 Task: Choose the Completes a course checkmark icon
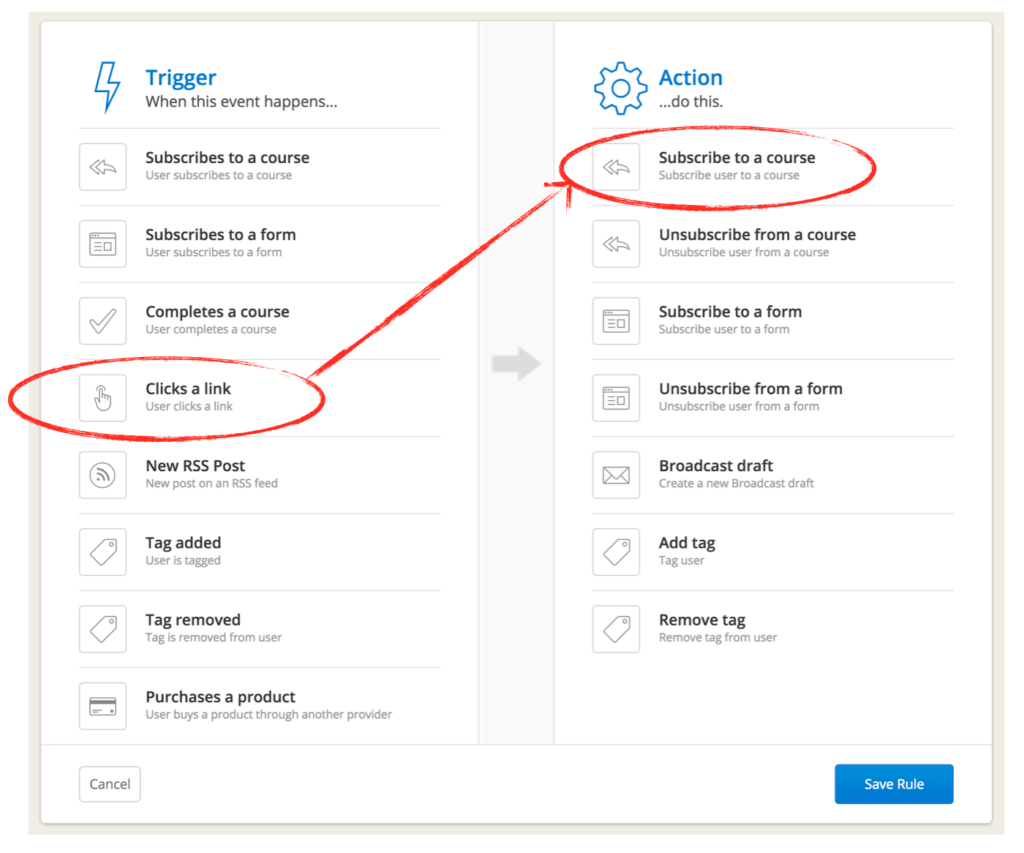click(x=103, y=321)
